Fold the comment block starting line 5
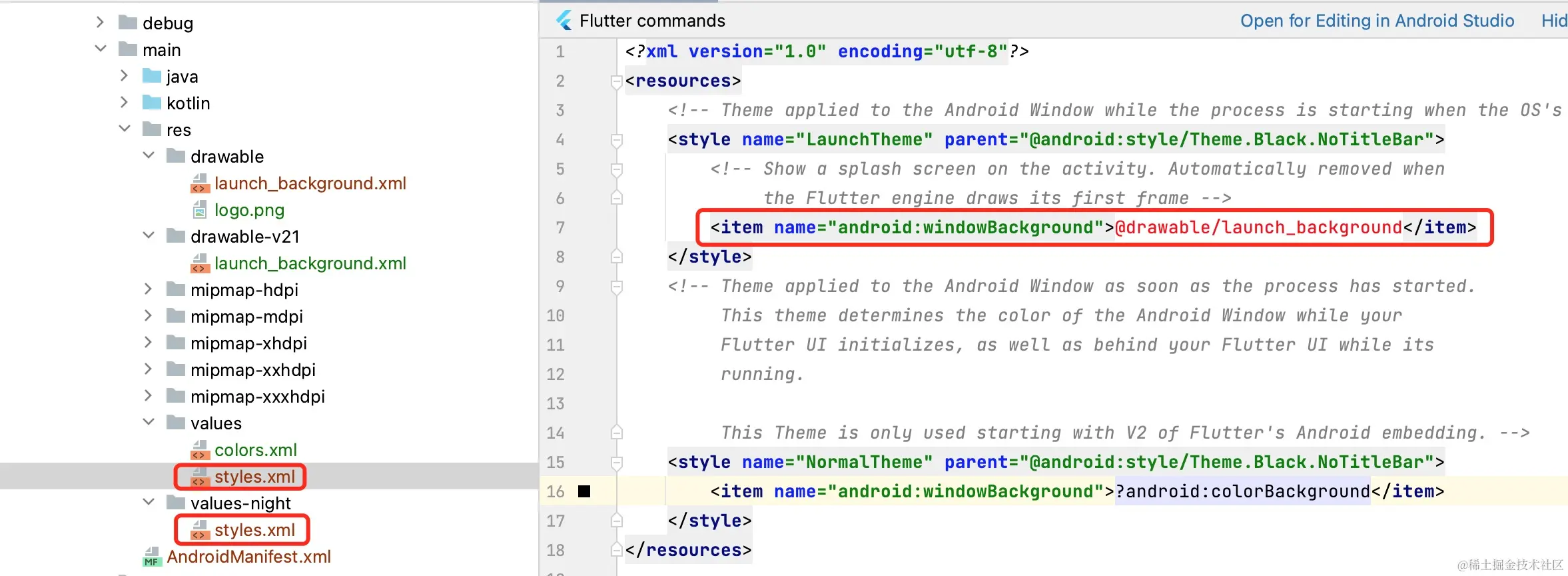Screen dimensions: 1568x576 tap(617, 169)
